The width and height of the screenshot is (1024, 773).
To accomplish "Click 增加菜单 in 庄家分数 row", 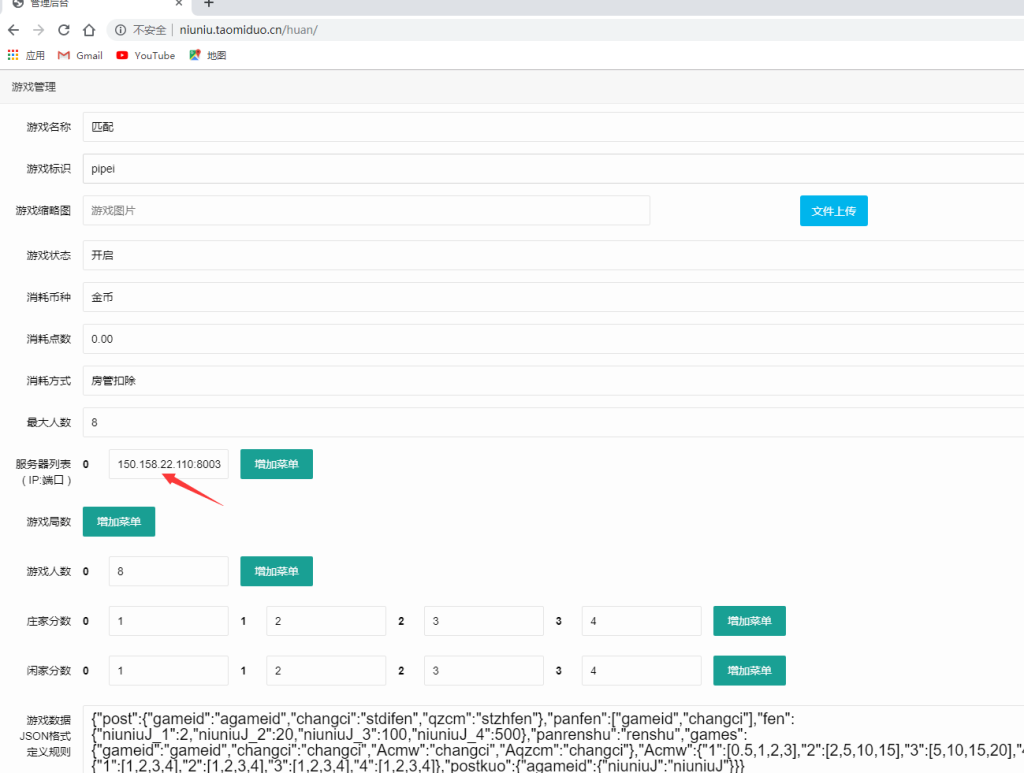I will [749, 621].
